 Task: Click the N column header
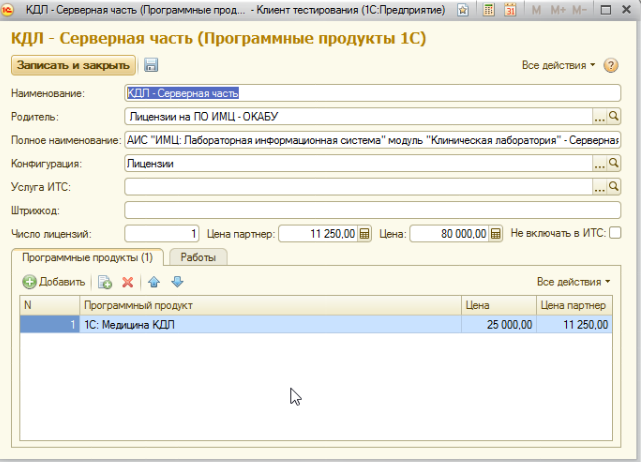(49, 305)
